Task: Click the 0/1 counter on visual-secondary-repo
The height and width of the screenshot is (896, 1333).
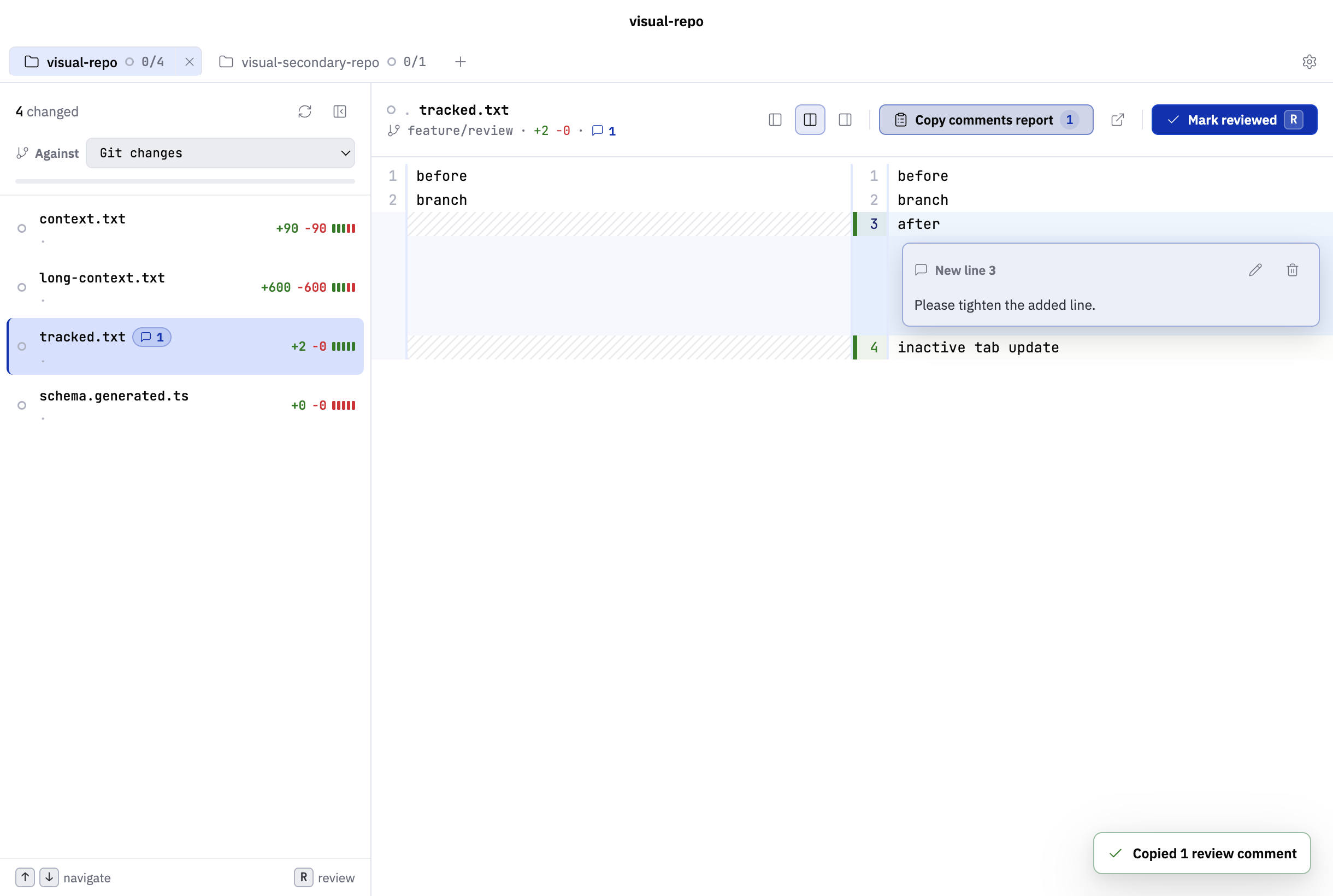Action: [x=414, y=62]
